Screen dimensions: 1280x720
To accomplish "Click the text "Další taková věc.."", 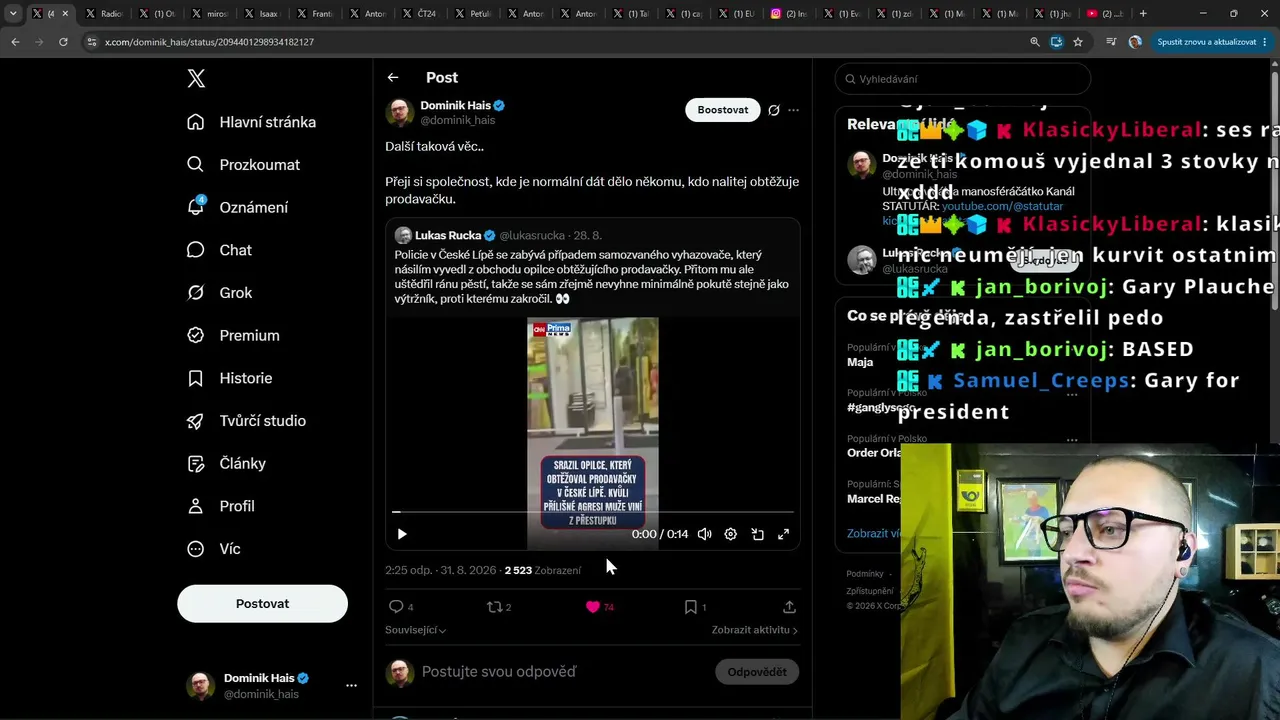I will [x=434, y=146].
